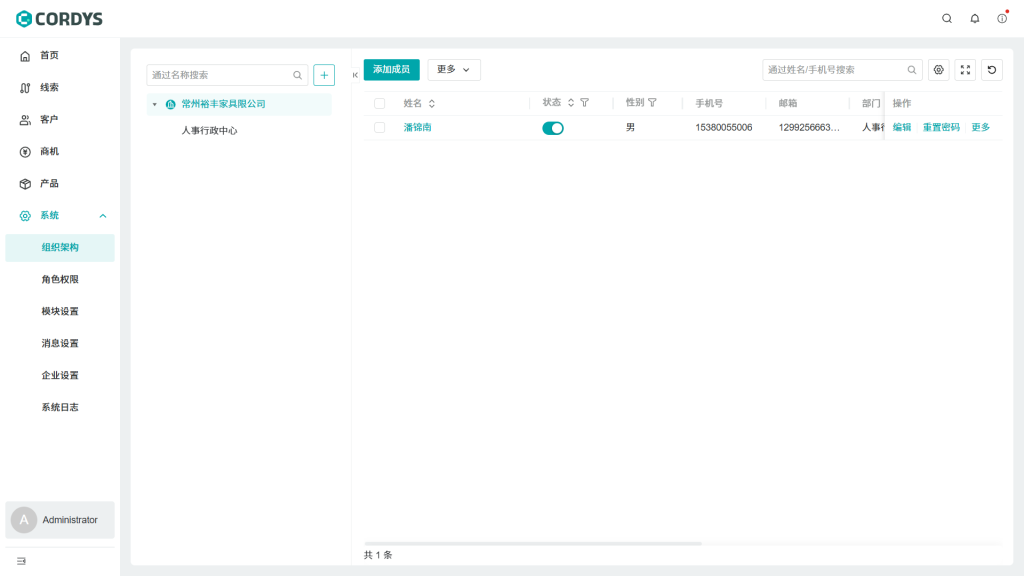Open the column settings gear icon
This screenshot has width=1024, height=576.
coord(938,70)
